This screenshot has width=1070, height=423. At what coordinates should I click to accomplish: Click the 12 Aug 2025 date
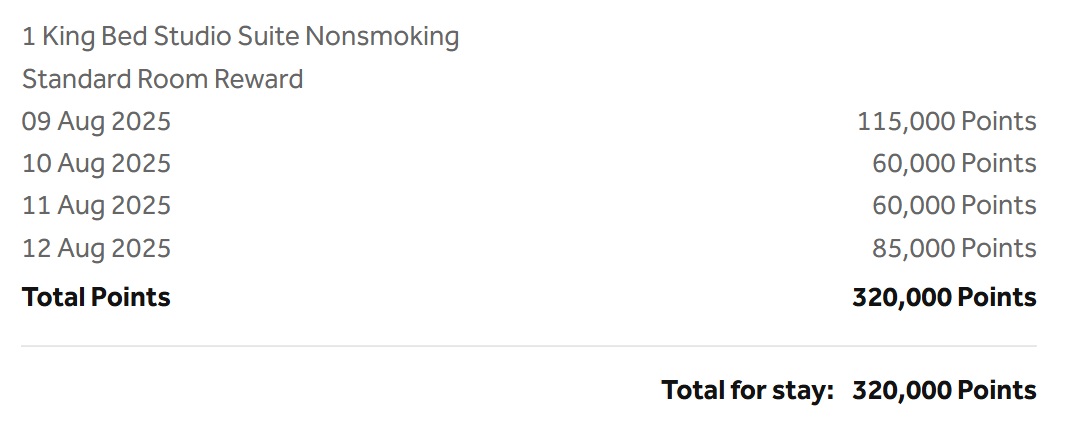(96, 248)
